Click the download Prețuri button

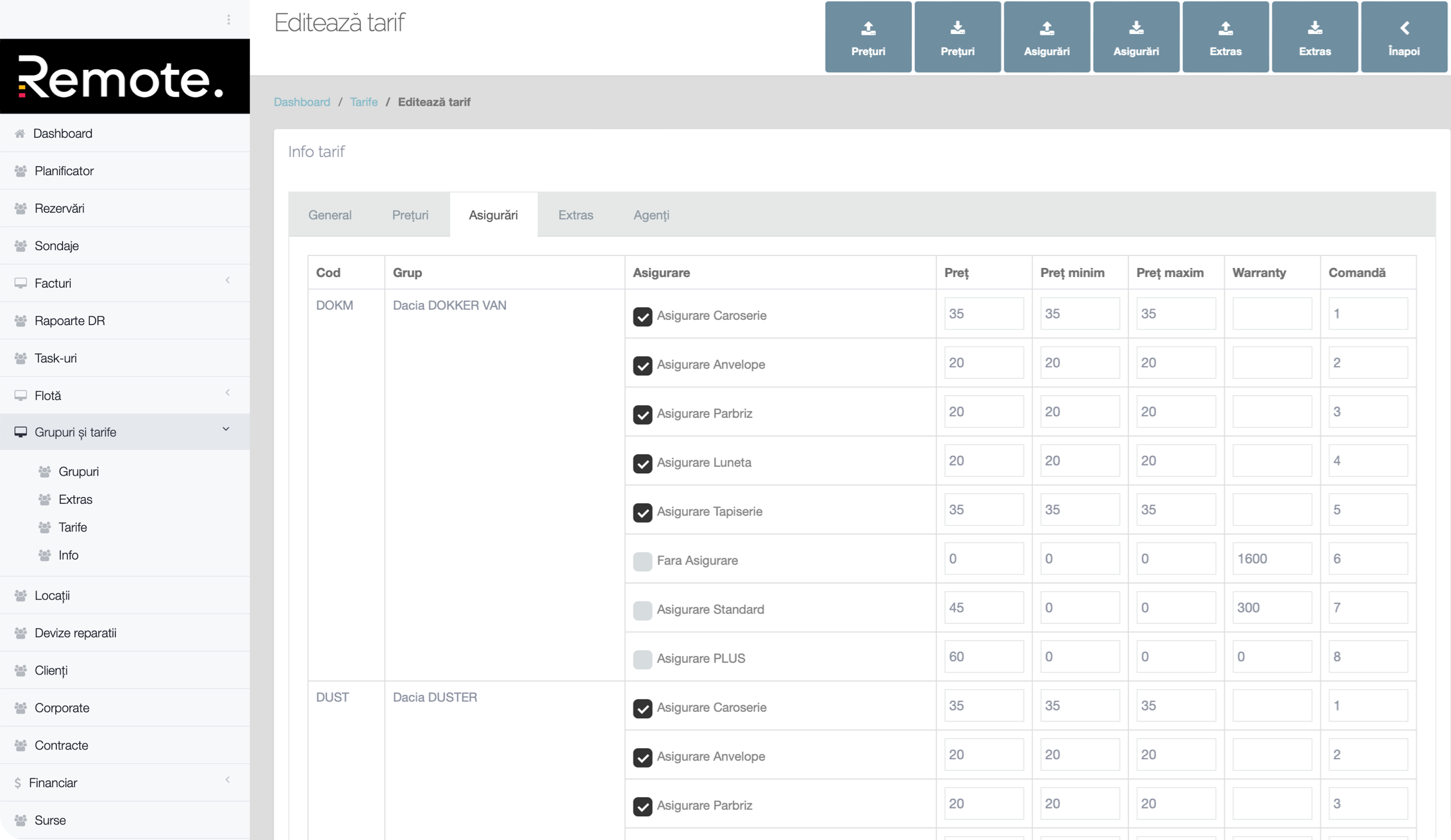(957, 37)
